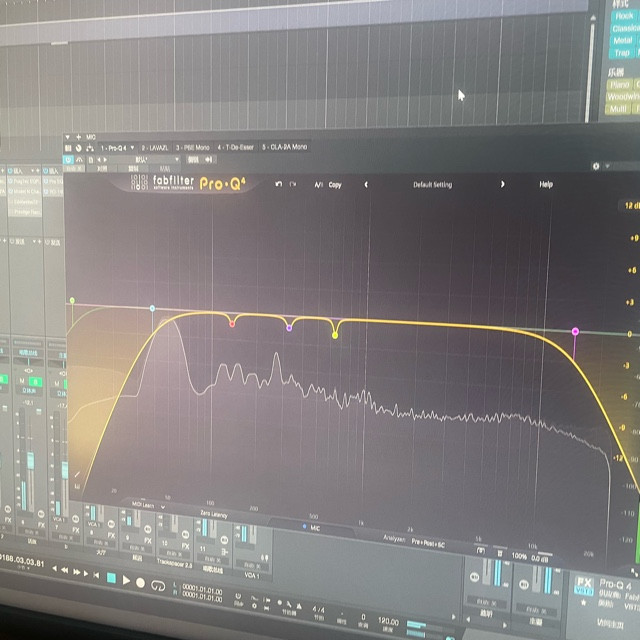Open plugin window settings gear
The image size is (640, 640).
click(x=596, y=166)
